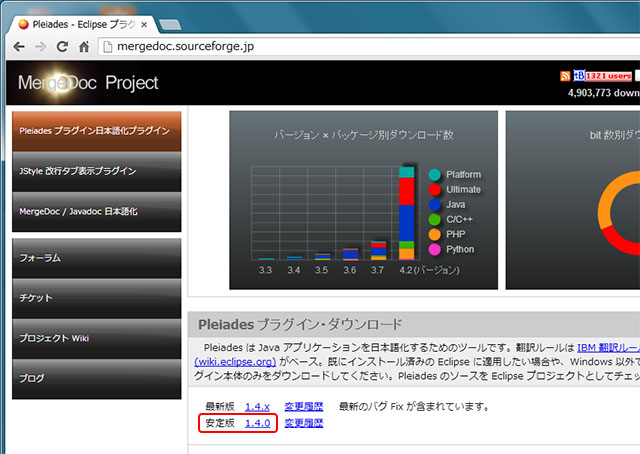Click the 3.5 axis label

coord(321,270)
